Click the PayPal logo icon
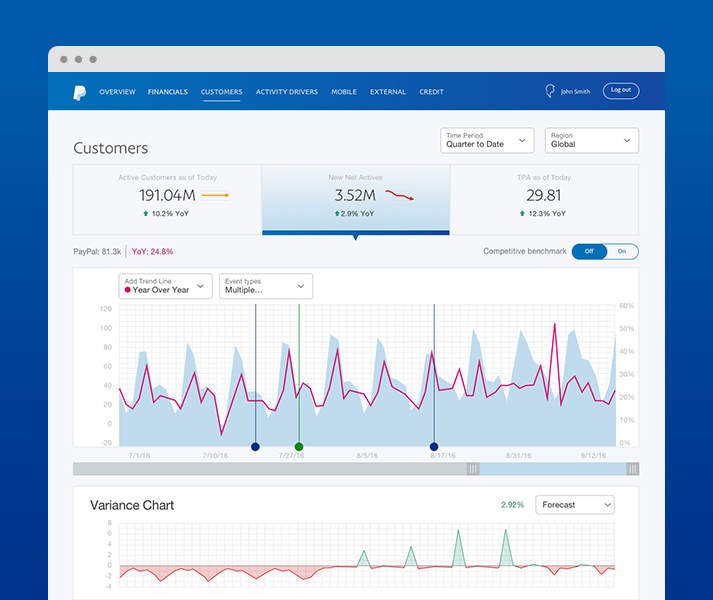This screenshot has height=600, width=713. [x=79, y=92]
